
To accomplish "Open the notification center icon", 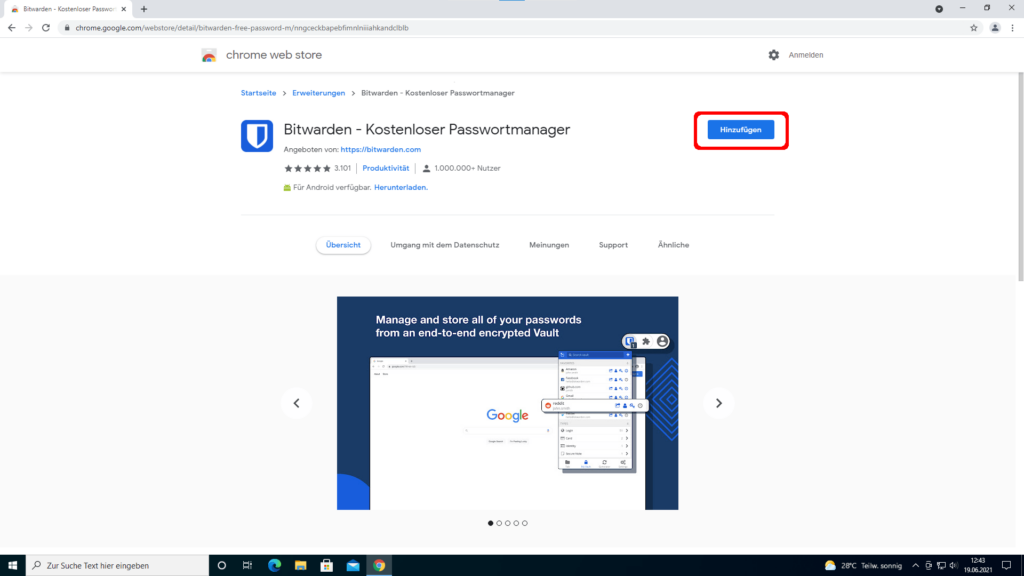I will click(1006, 566).
